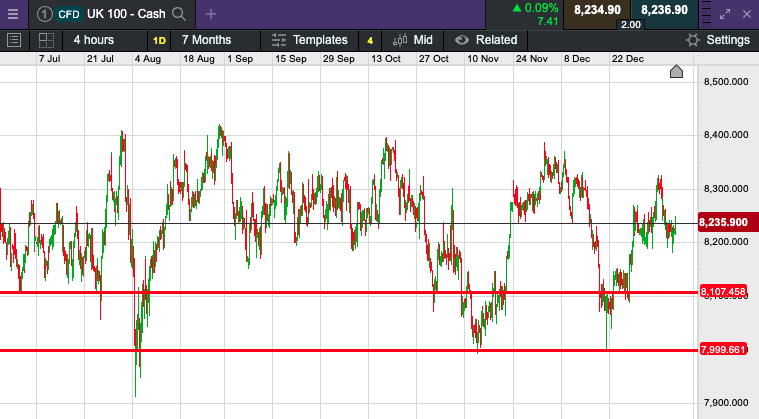Open the drag handle dots menu
The width and height of the screenshot is (759, 419).
706,14
